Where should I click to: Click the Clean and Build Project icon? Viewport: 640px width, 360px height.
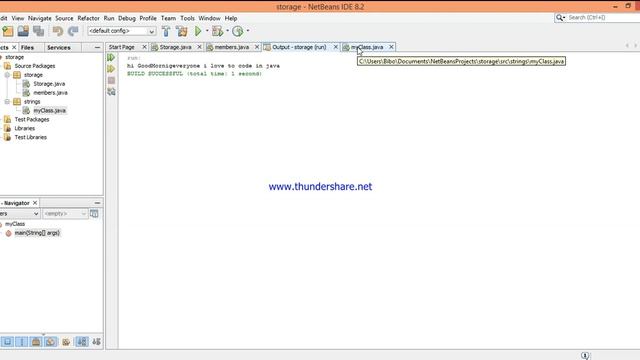(182, 31)
